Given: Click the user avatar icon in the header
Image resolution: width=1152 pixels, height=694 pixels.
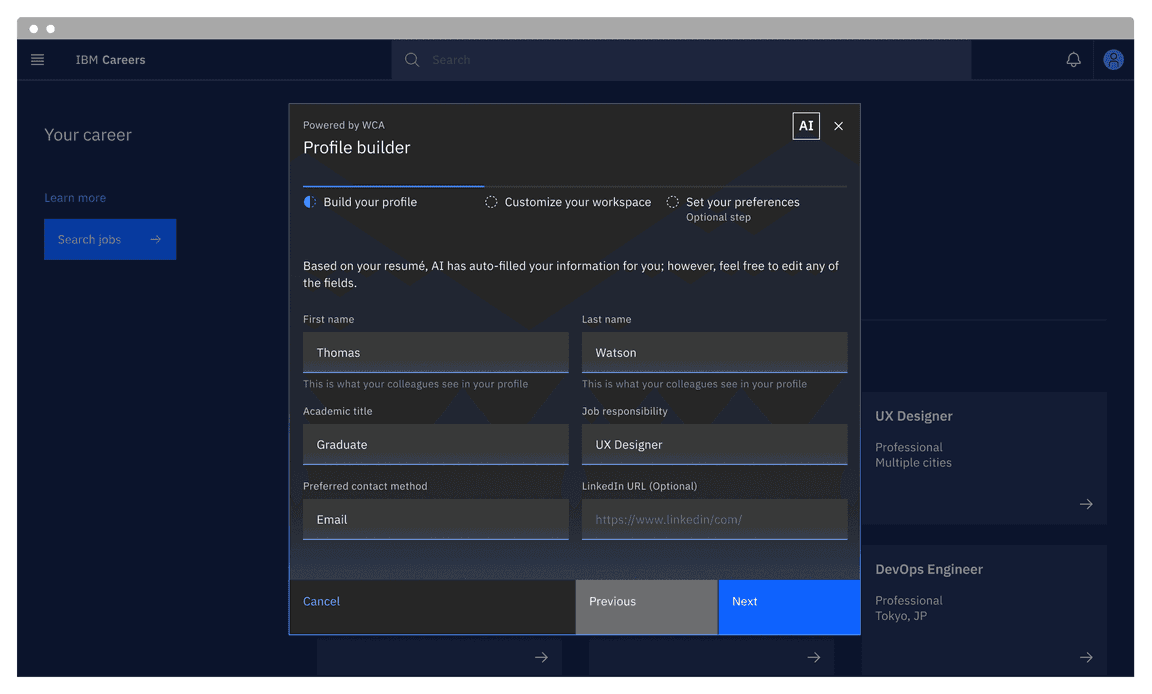Looking at the screenshot, I should coord(1113,59).
